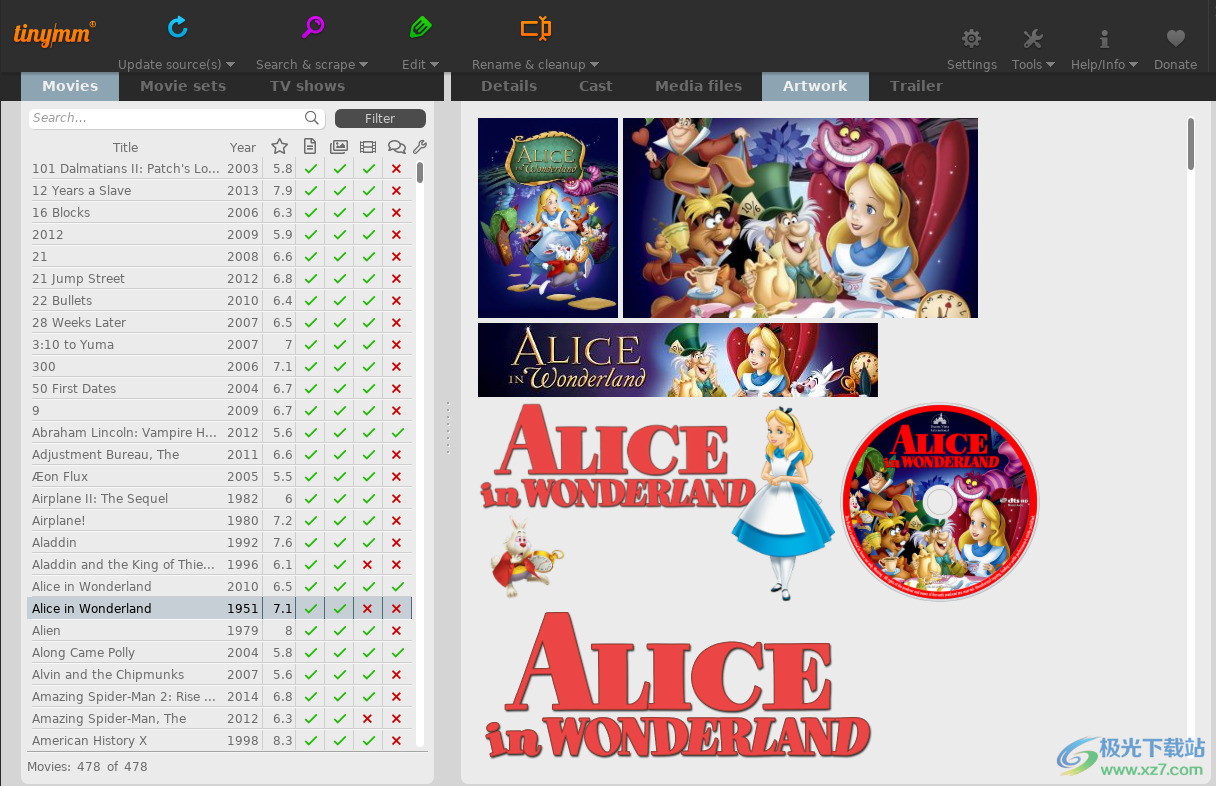Open the clearart image with the White Rabbit
This screenshot has width=1216, height=786.
coord(657,502)
